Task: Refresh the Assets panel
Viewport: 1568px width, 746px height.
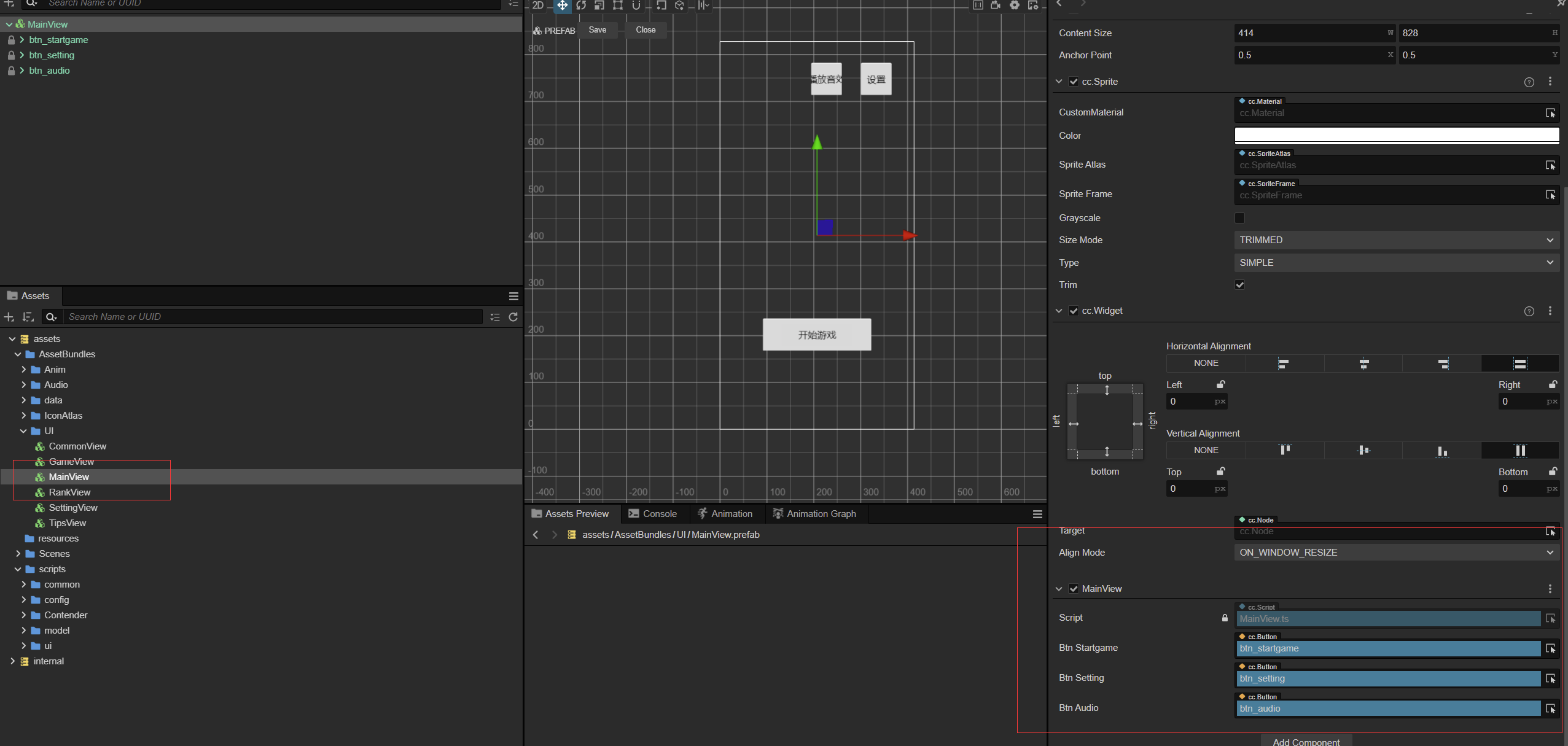Action: pyautogui.click(x=513, y=317)
